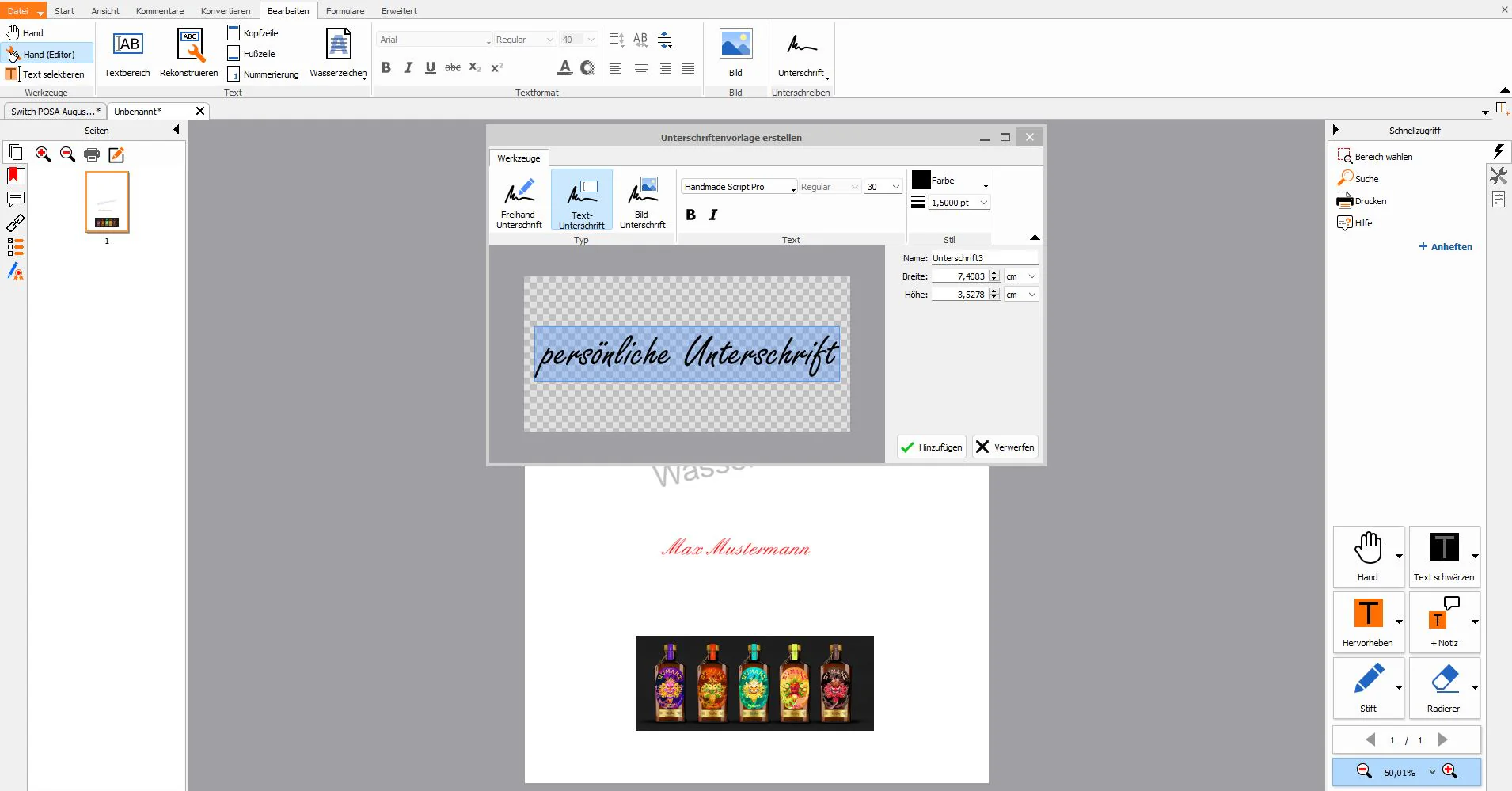This screenshot has width=1512, height=791.
Task: Open the Wasserzeichen tool
Action: (338, 54)
